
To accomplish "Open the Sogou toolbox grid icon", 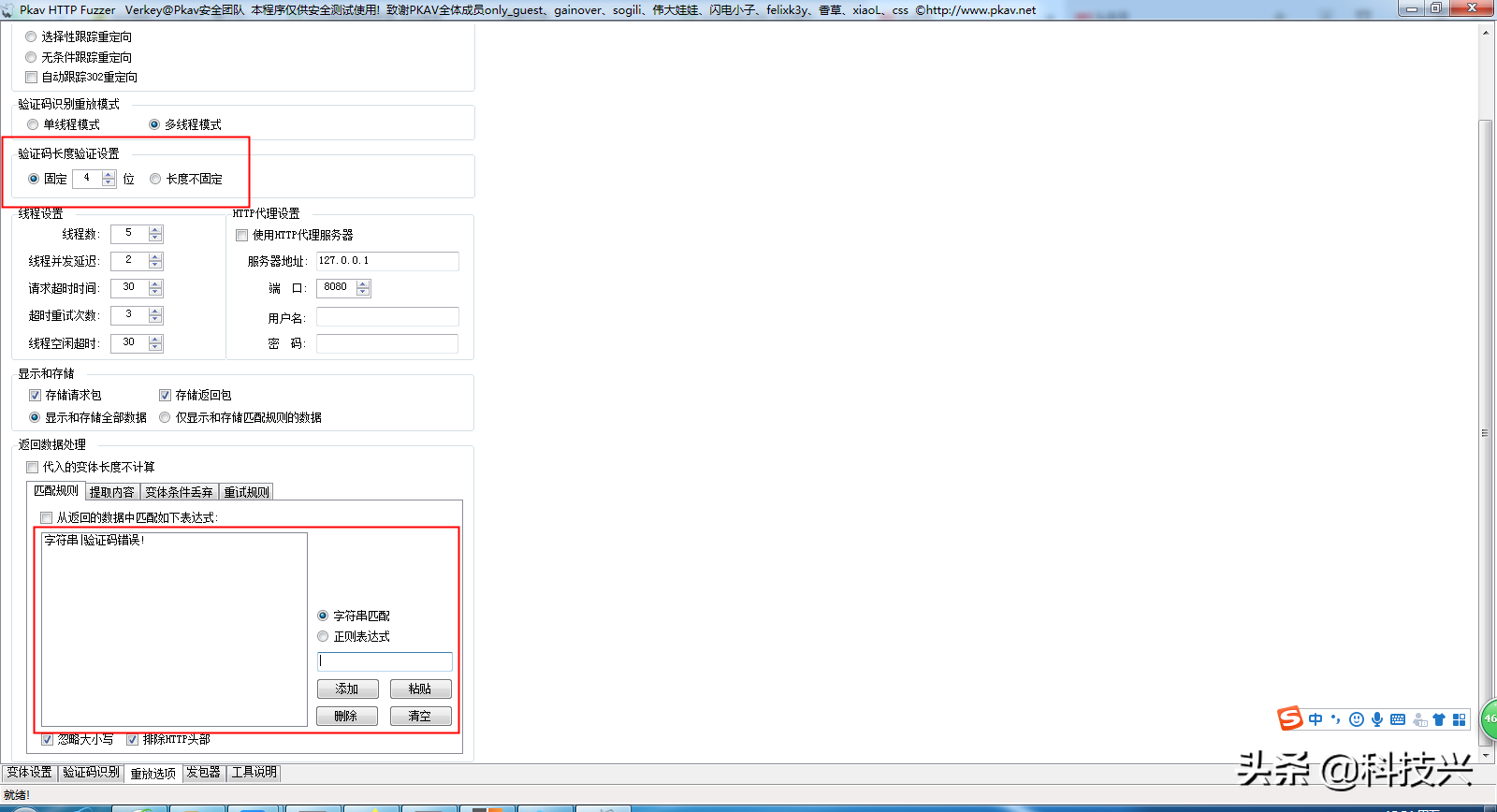I will (1460, 719).
